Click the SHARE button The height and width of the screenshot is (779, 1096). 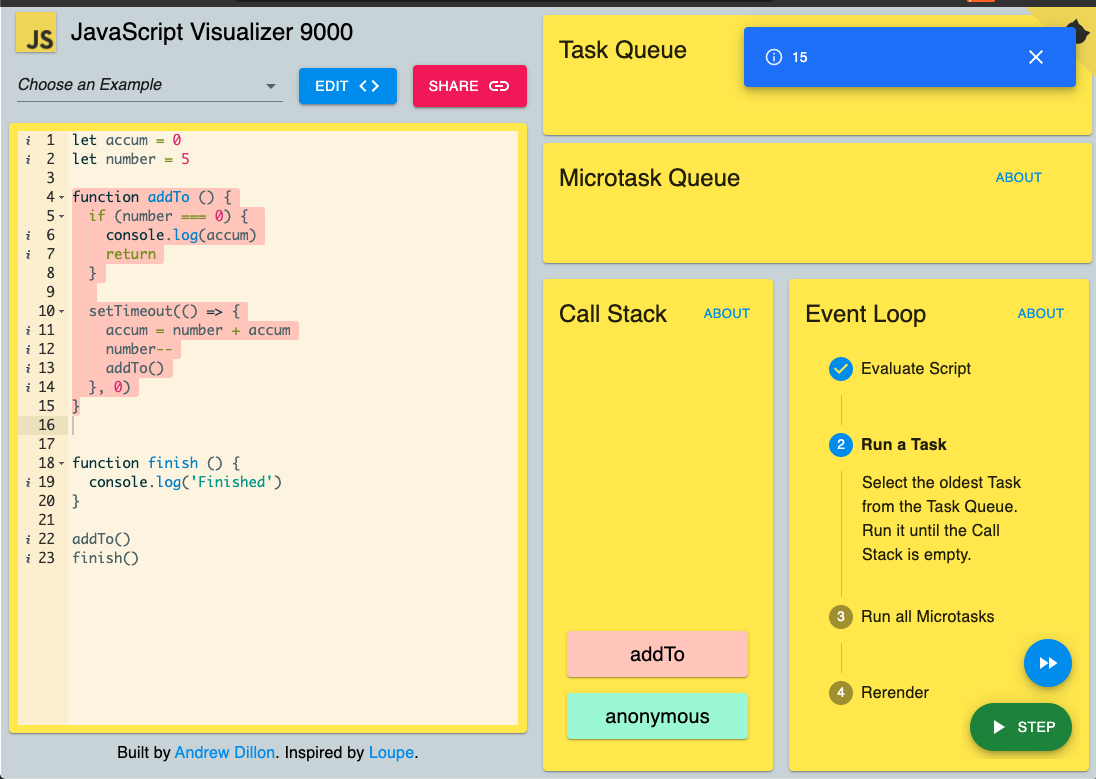tap(469, 86)
